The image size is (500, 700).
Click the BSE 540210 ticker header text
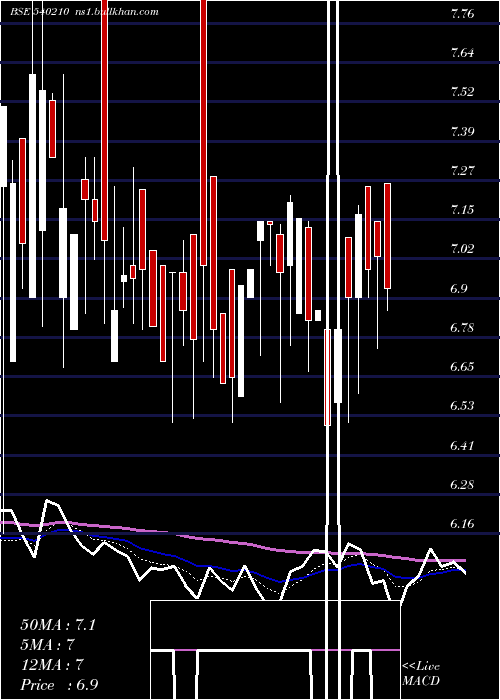click(39, 12)
